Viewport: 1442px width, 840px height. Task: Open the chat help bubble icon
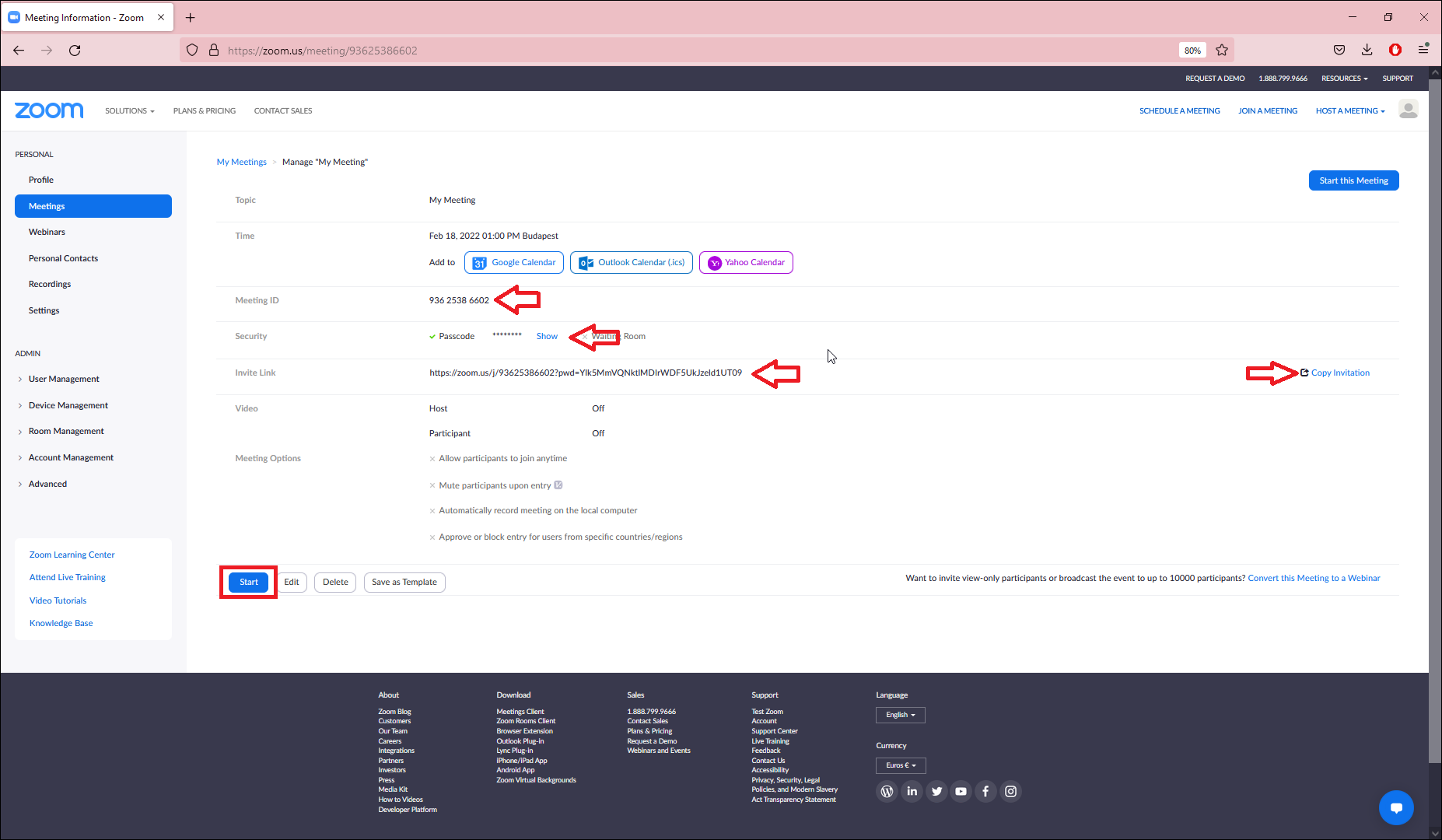(1396, 807)
